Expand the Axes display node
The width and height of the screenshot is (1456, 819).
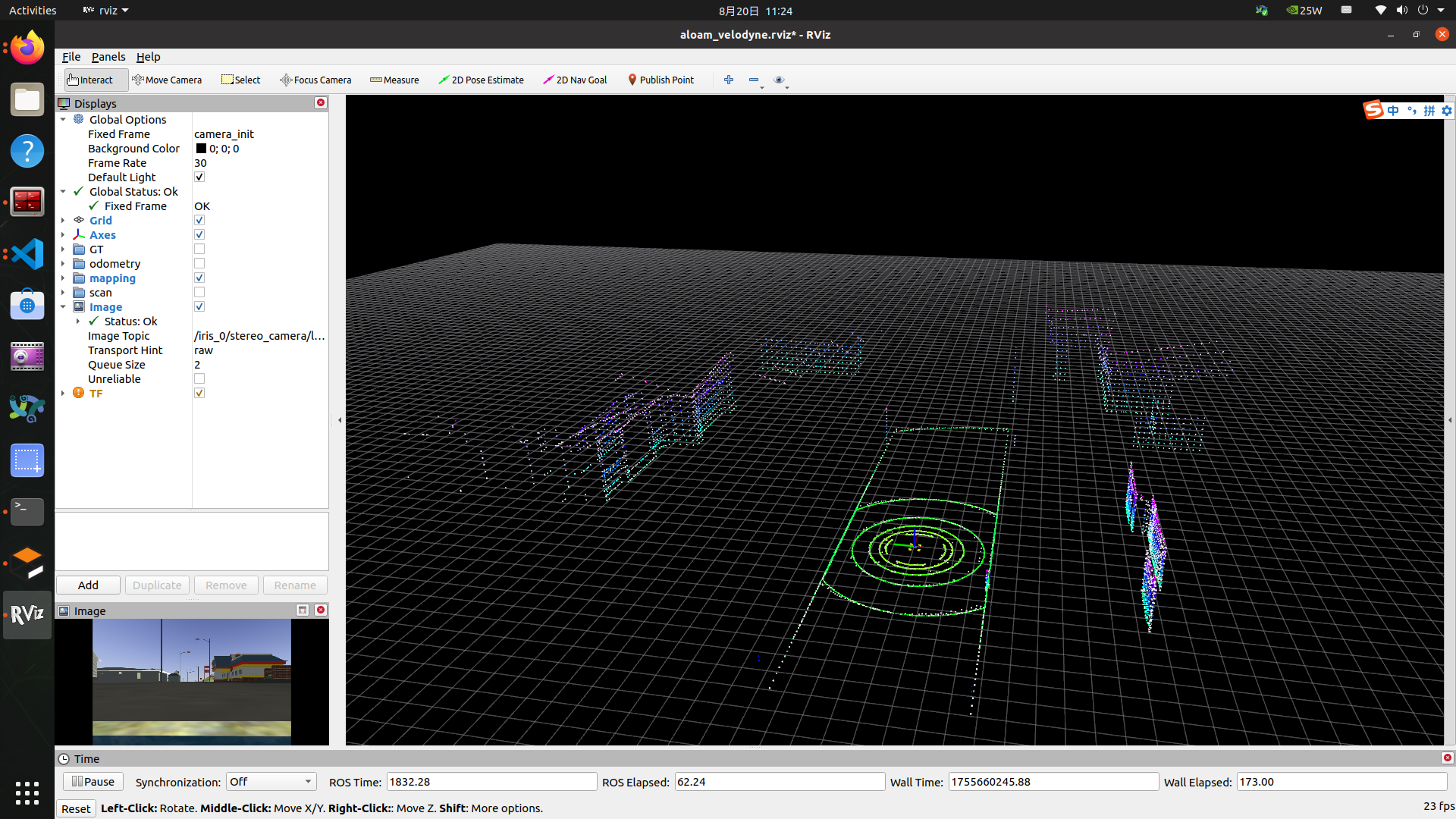point(63,234)
